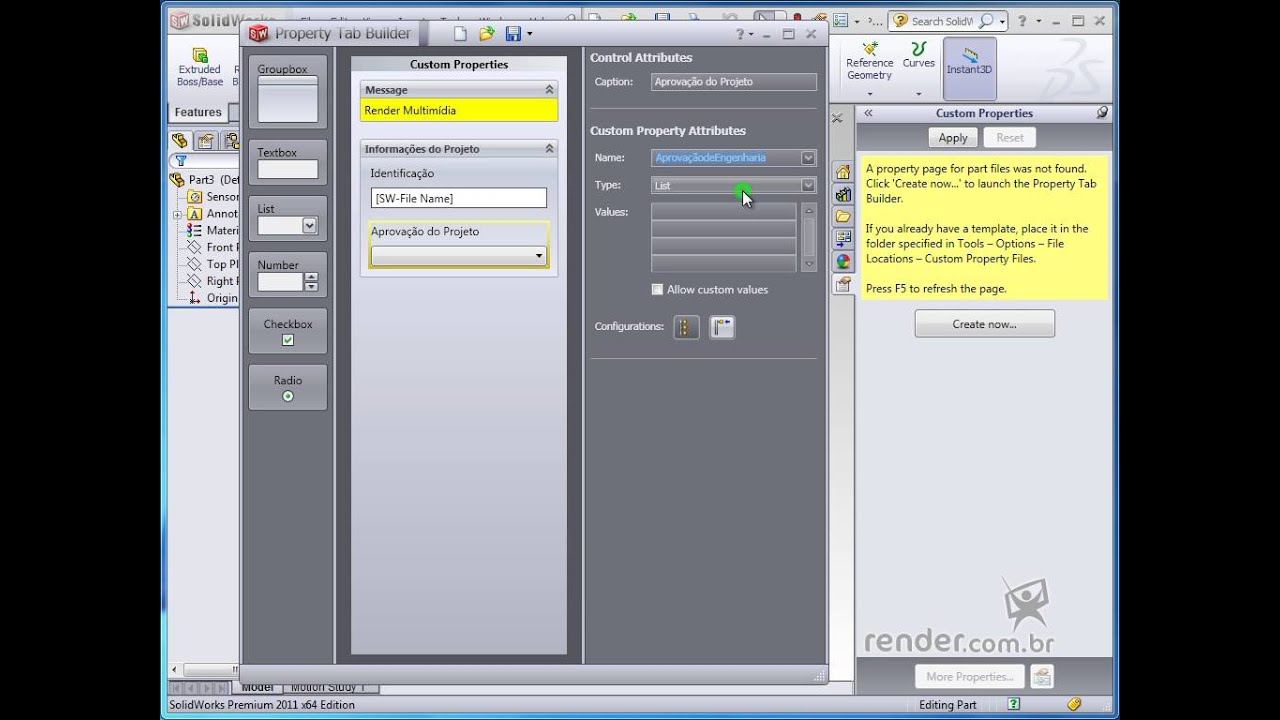Click the configurations tab icon

pyautogui.click(x=686, y=327)
